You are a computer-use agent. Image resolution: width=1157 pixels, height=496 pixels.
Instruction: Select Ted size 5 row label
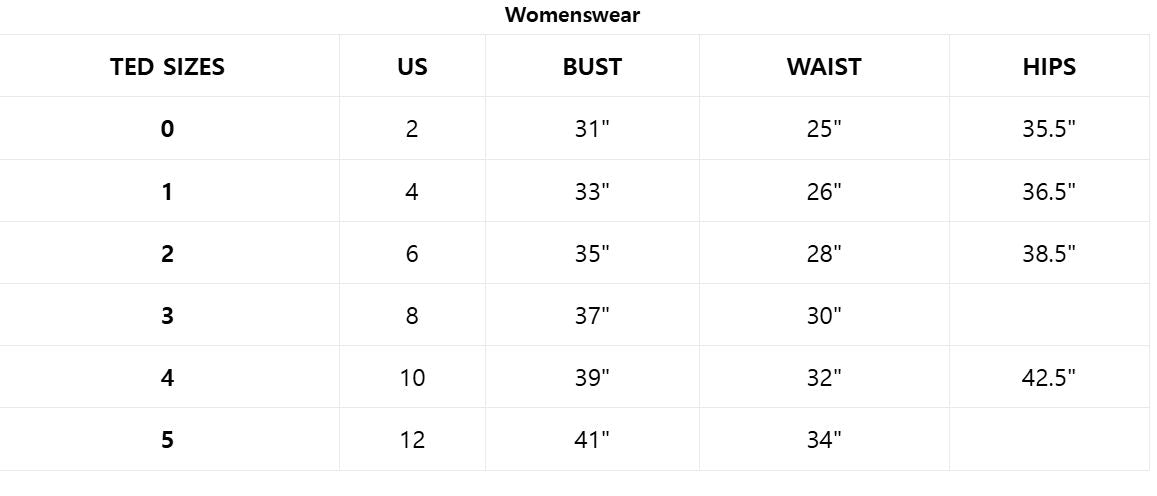coord(167,440)
